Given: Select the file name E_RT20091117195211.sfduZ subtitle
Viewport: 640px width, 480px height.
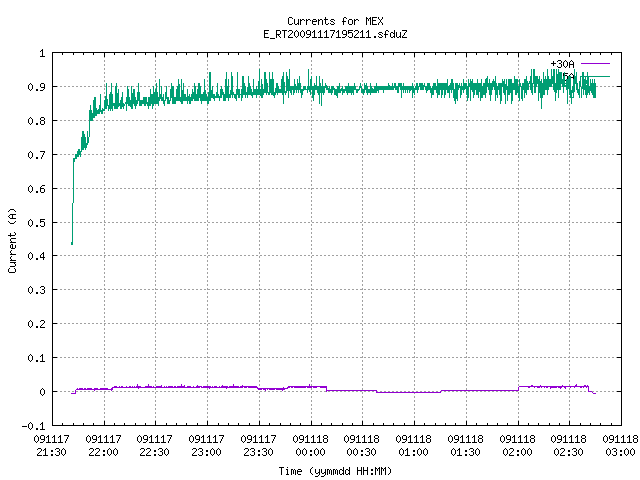Looking at the screenshot, I should [335, 34].
